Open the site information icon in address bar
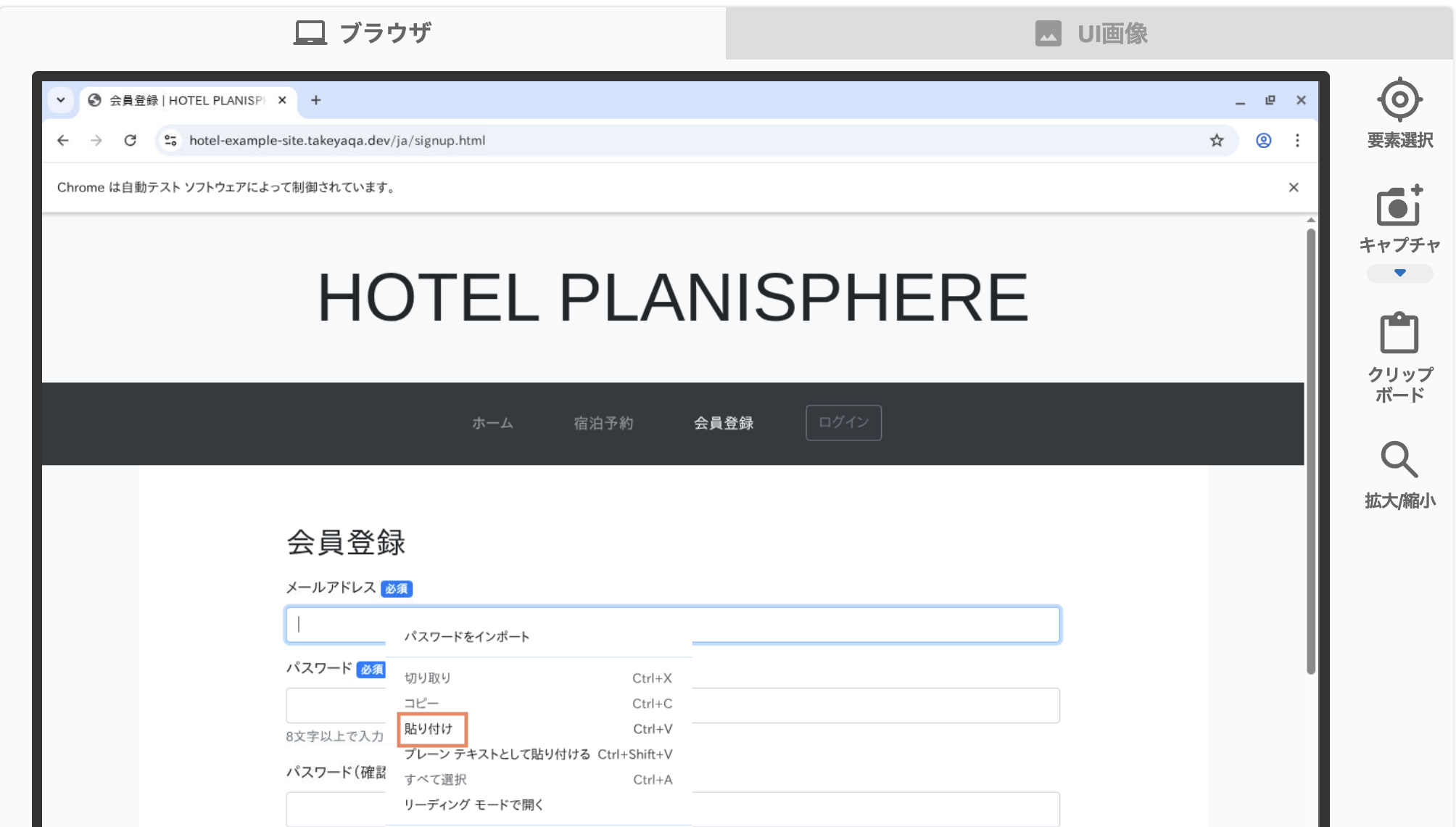 coord(171,141)
